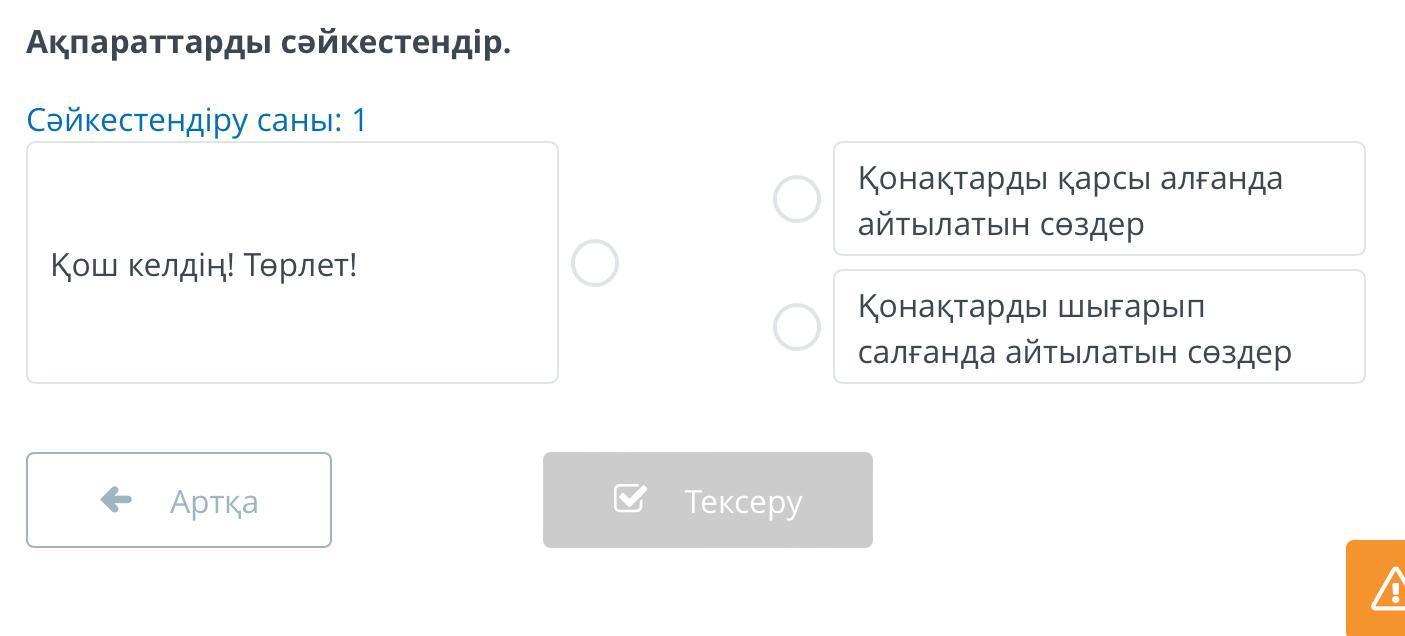Click the "Сәйкестендіру саны: 1" counter text
Screen dimensions: 1405x636
coord(197,120)
